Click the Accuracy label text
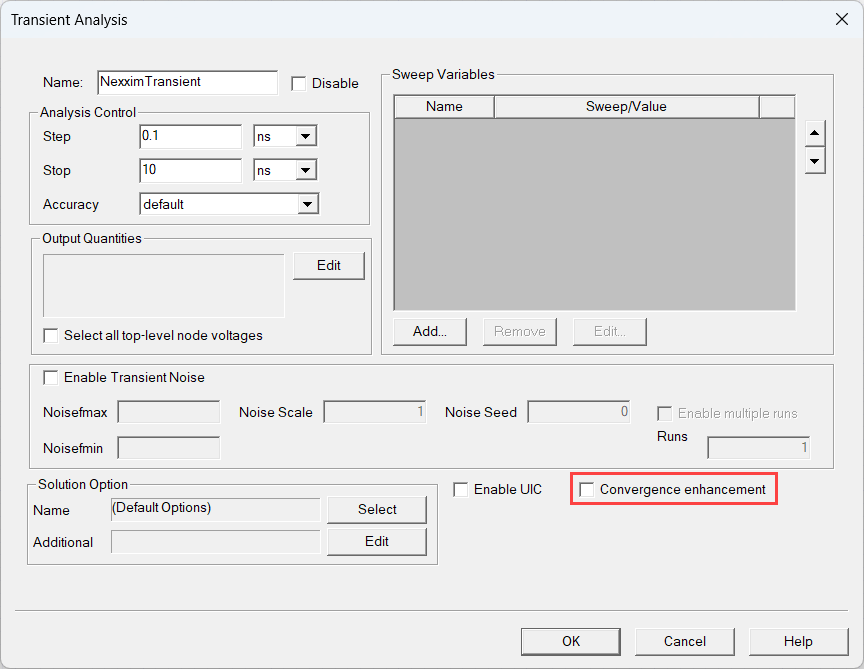This screenshot has height=669, width=864. click(71, 204)
